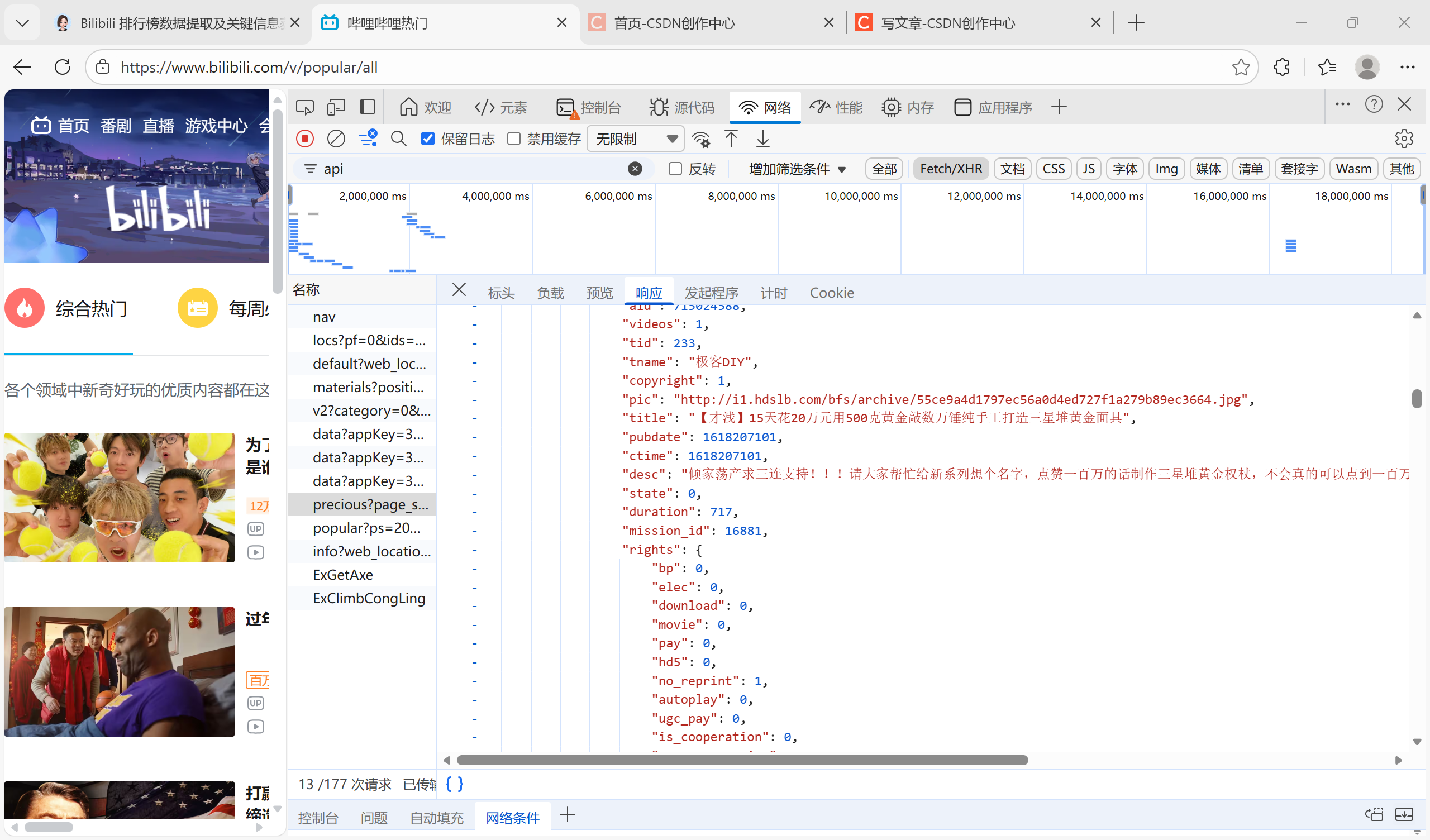The image size is (1430, 840).
Task: Enable the 禁用缓存 checkbox
Action: click(x=513, y=139)
